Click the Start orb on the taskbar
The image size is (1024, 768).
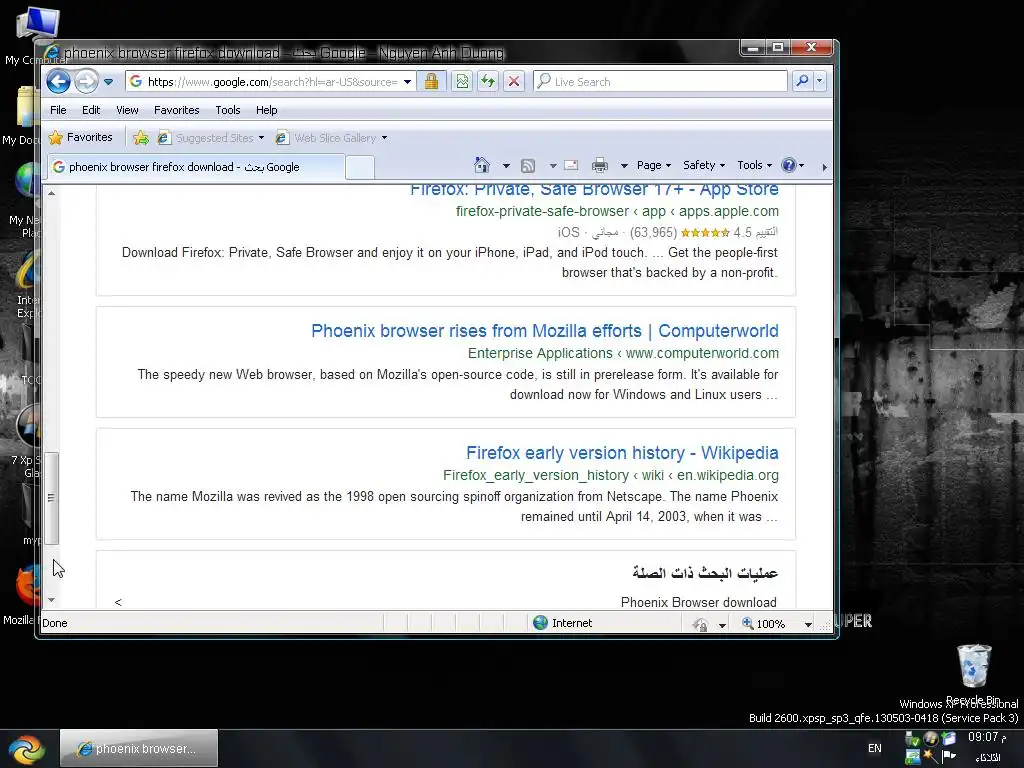[x=27, y=749]
